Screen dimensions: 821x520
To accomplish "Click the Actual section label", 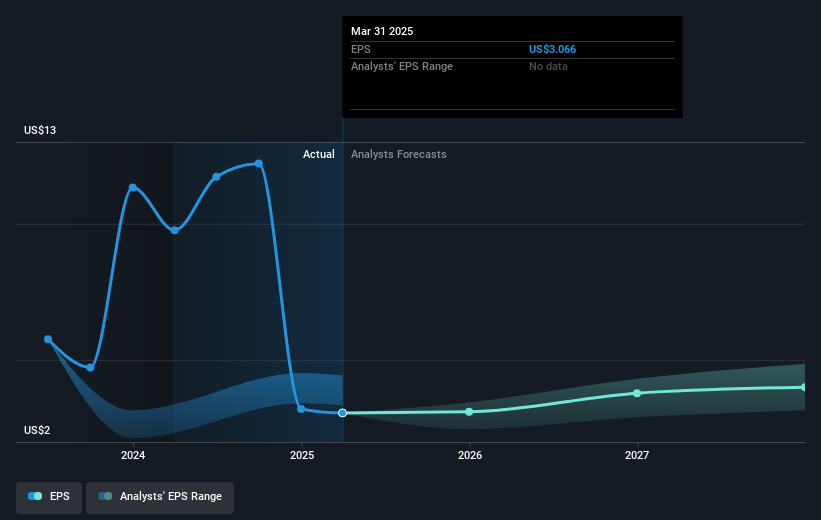I will (318, 154).
